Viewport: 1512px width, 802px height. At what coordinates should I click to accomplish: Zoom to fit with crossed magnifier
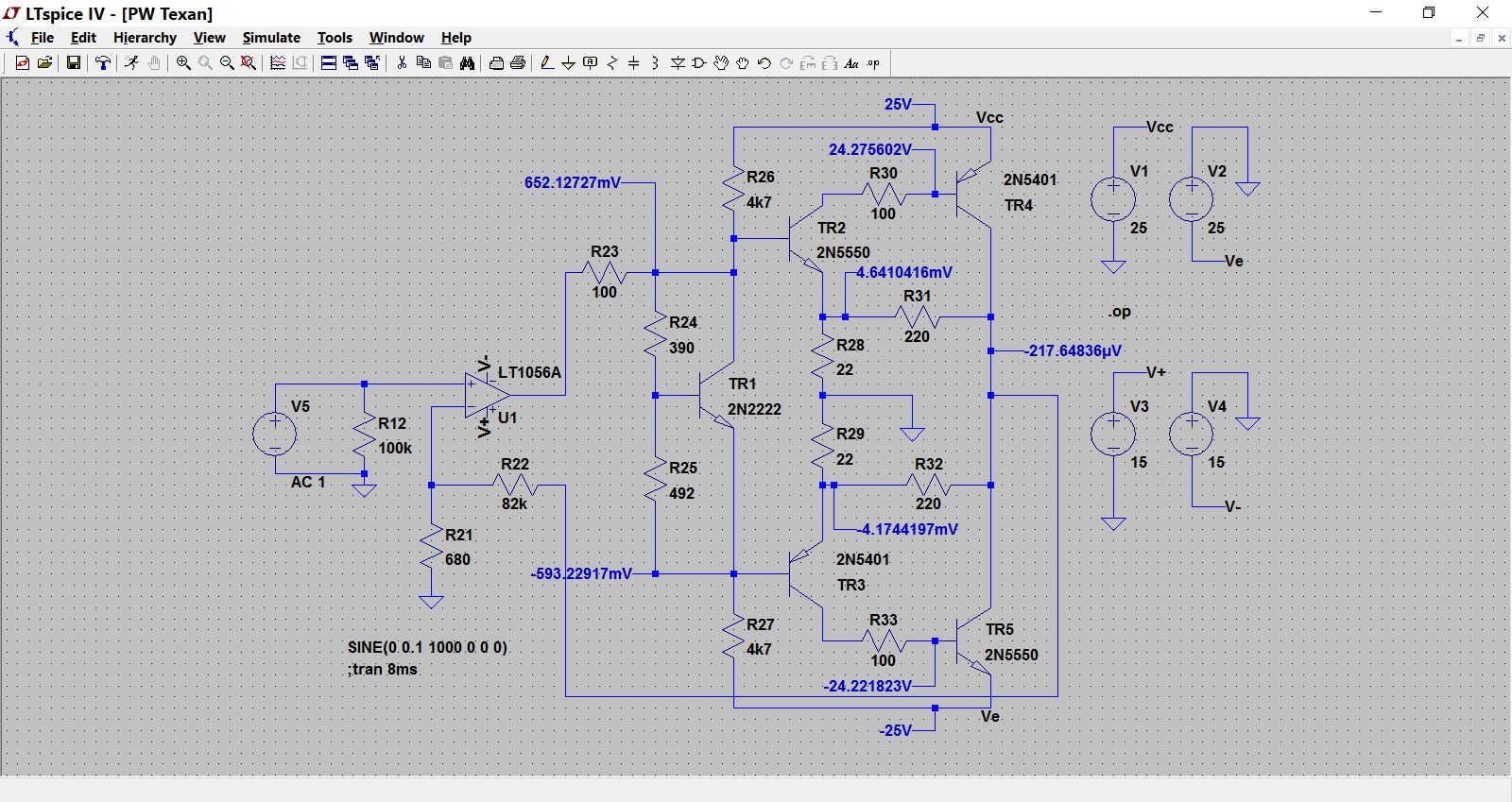pos(249,63)
